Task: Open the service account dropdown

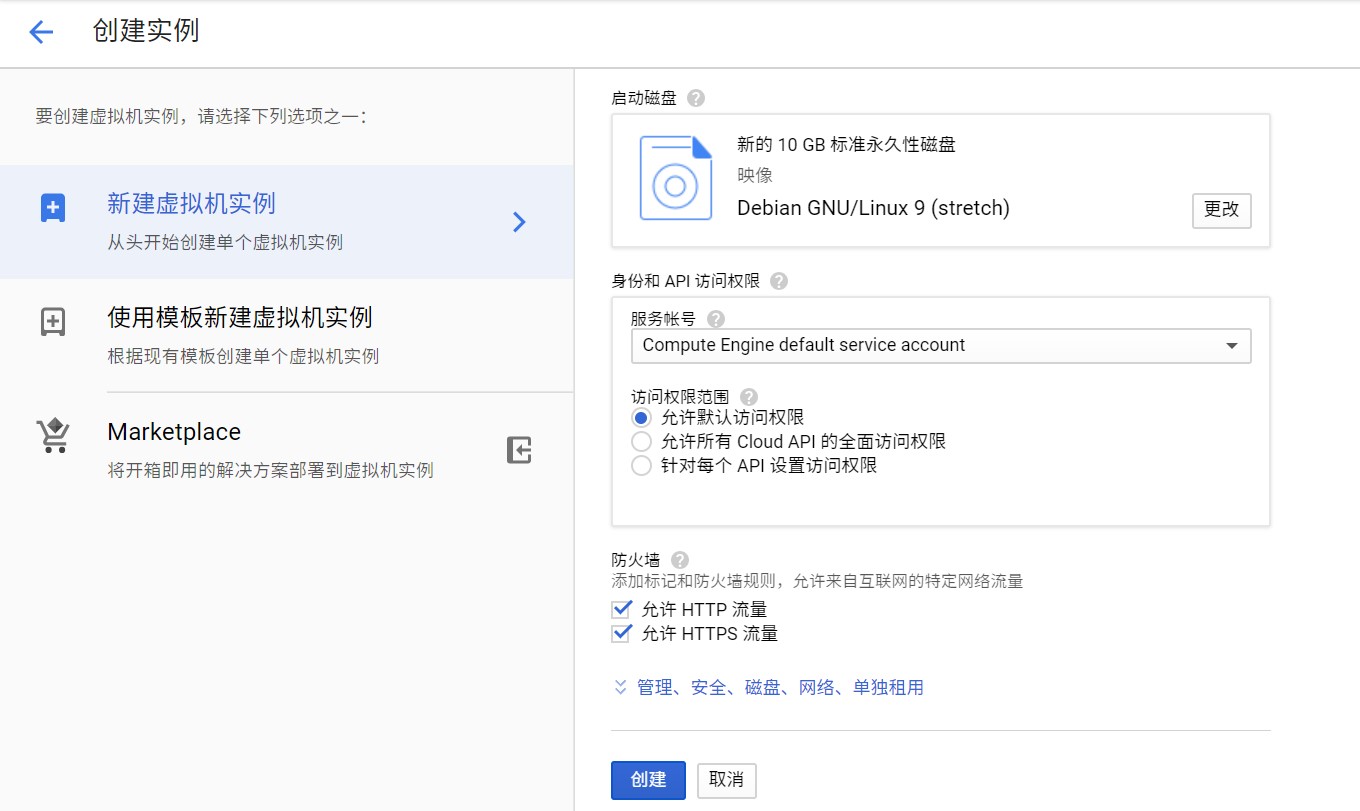Action: pyautogui.click(x=940, y=346)
